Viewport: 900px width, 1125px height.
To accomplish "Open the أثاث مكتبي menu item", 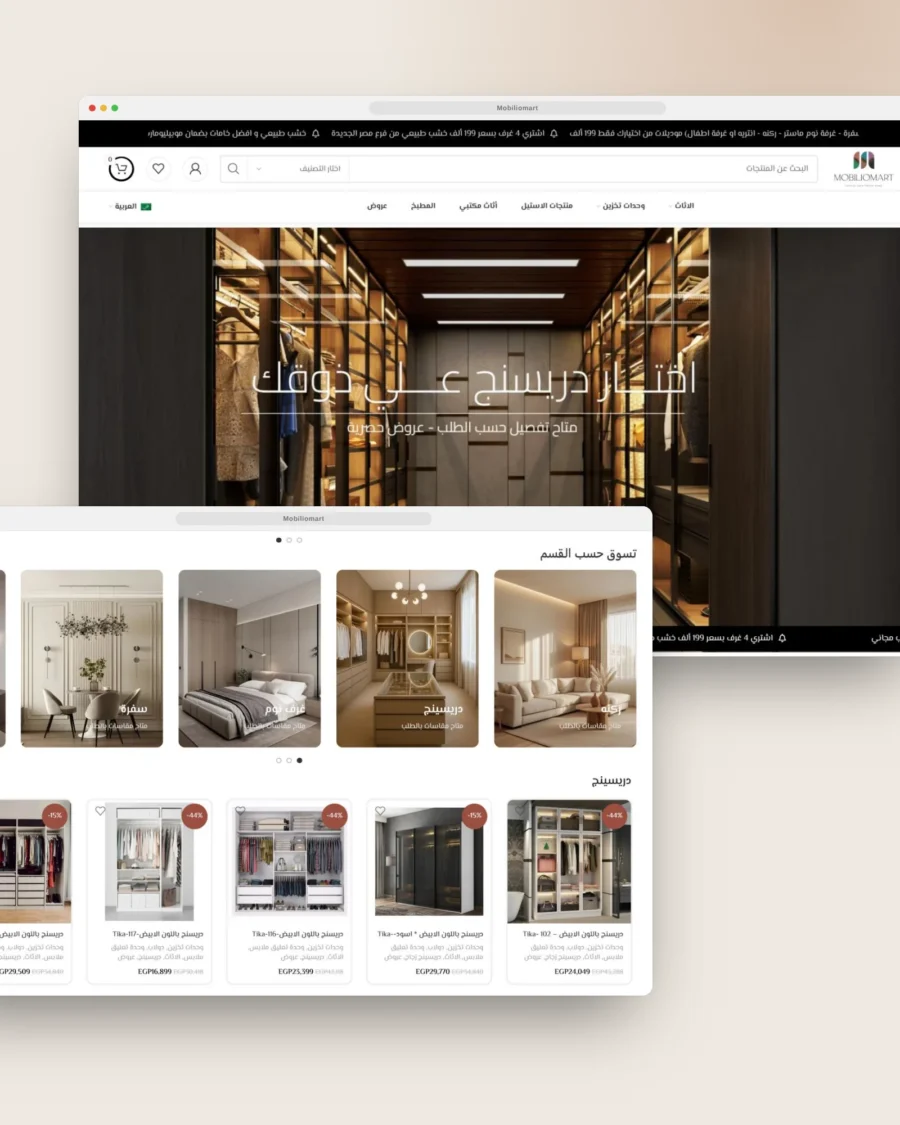I will 478,206.
